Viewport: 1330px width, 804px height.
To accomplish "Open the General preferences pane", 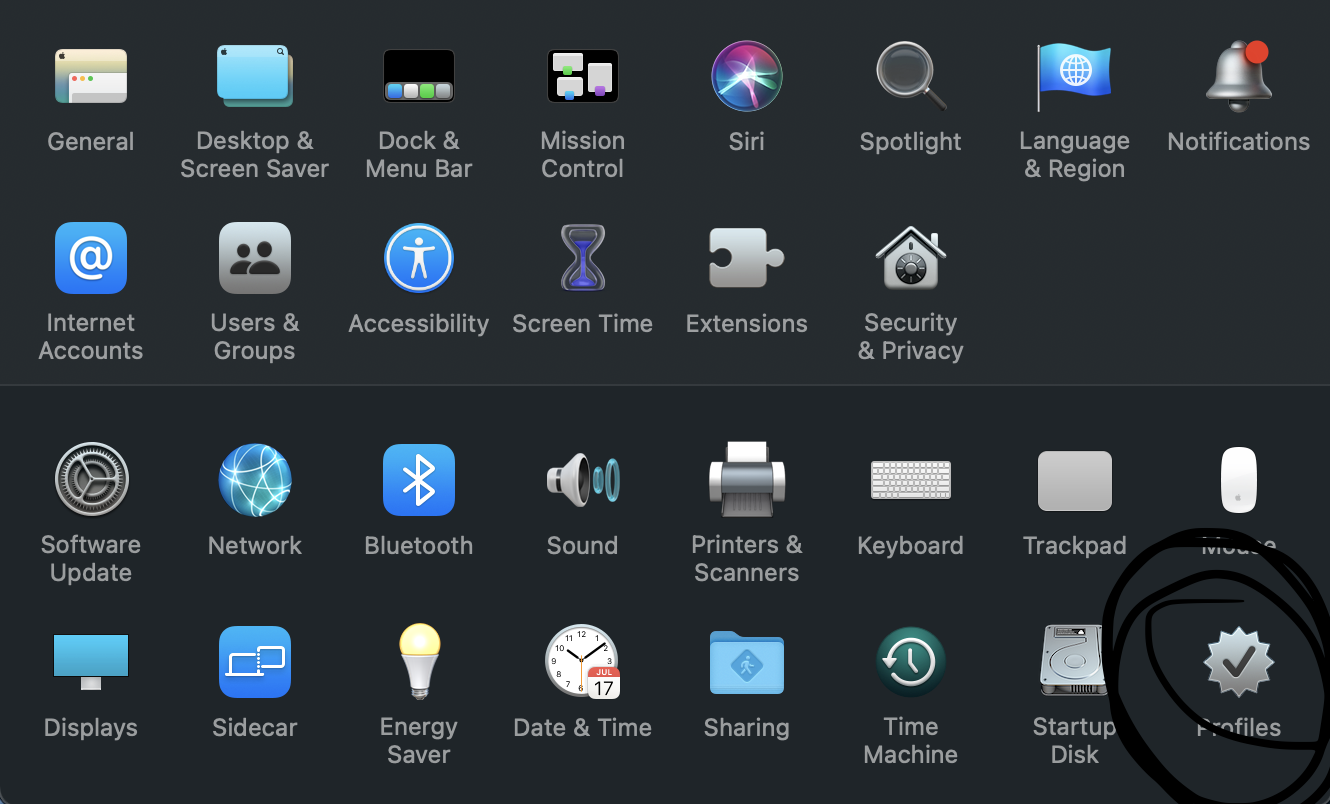I will coord(91,76).
